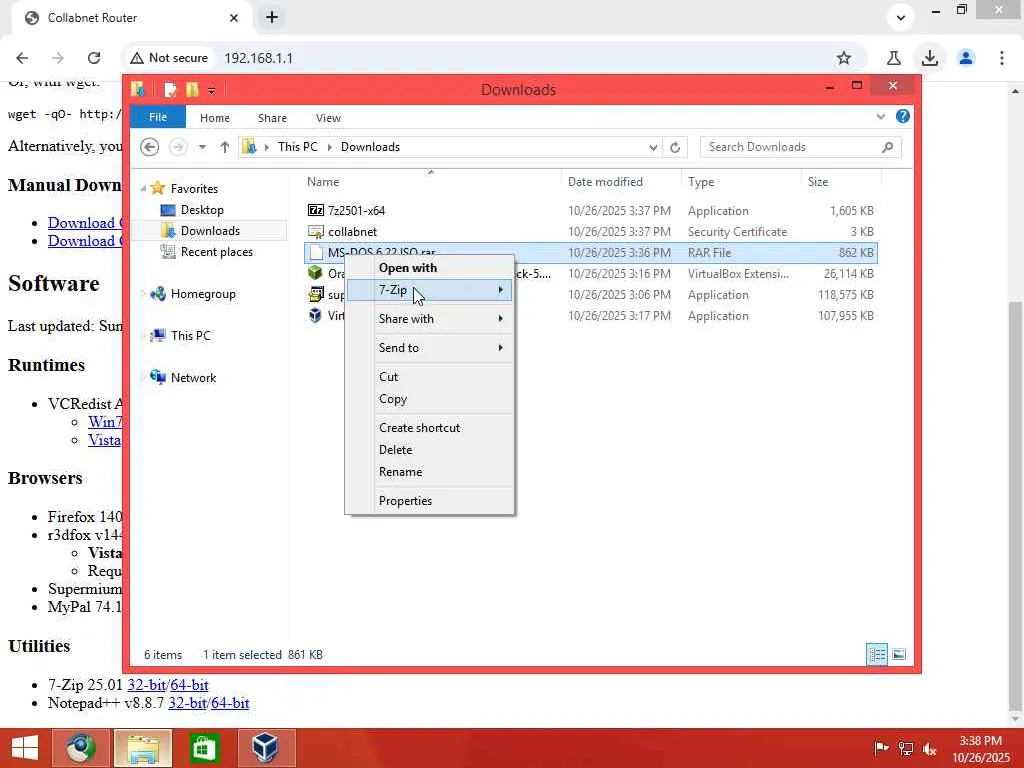This screenshot has height=768, width=1024.
Task: Switch to the Share ribbon tab
Action: (x=272, y=118)
